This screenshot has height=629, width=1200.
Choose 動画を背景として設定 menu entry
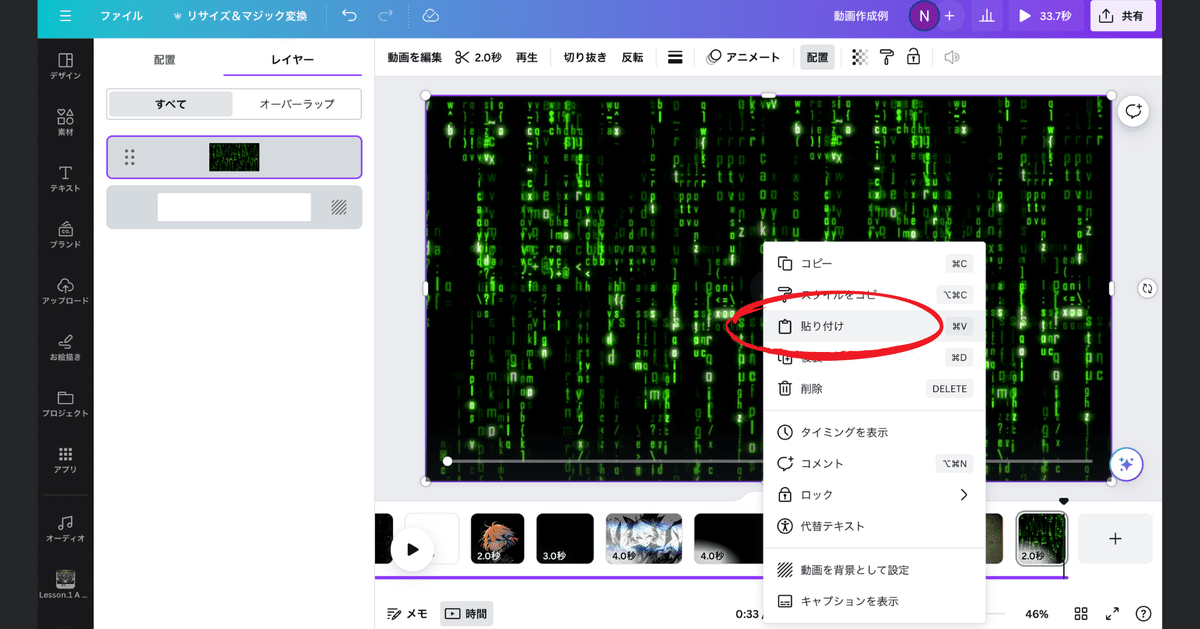874,570
